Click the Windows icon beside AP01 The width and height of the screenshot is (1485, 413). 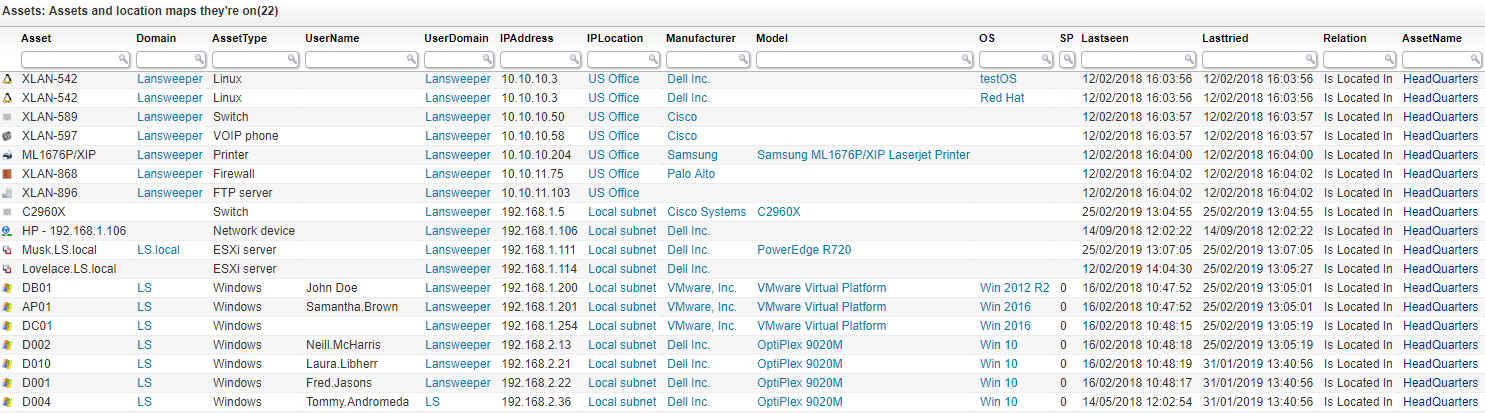pos(8,307)
